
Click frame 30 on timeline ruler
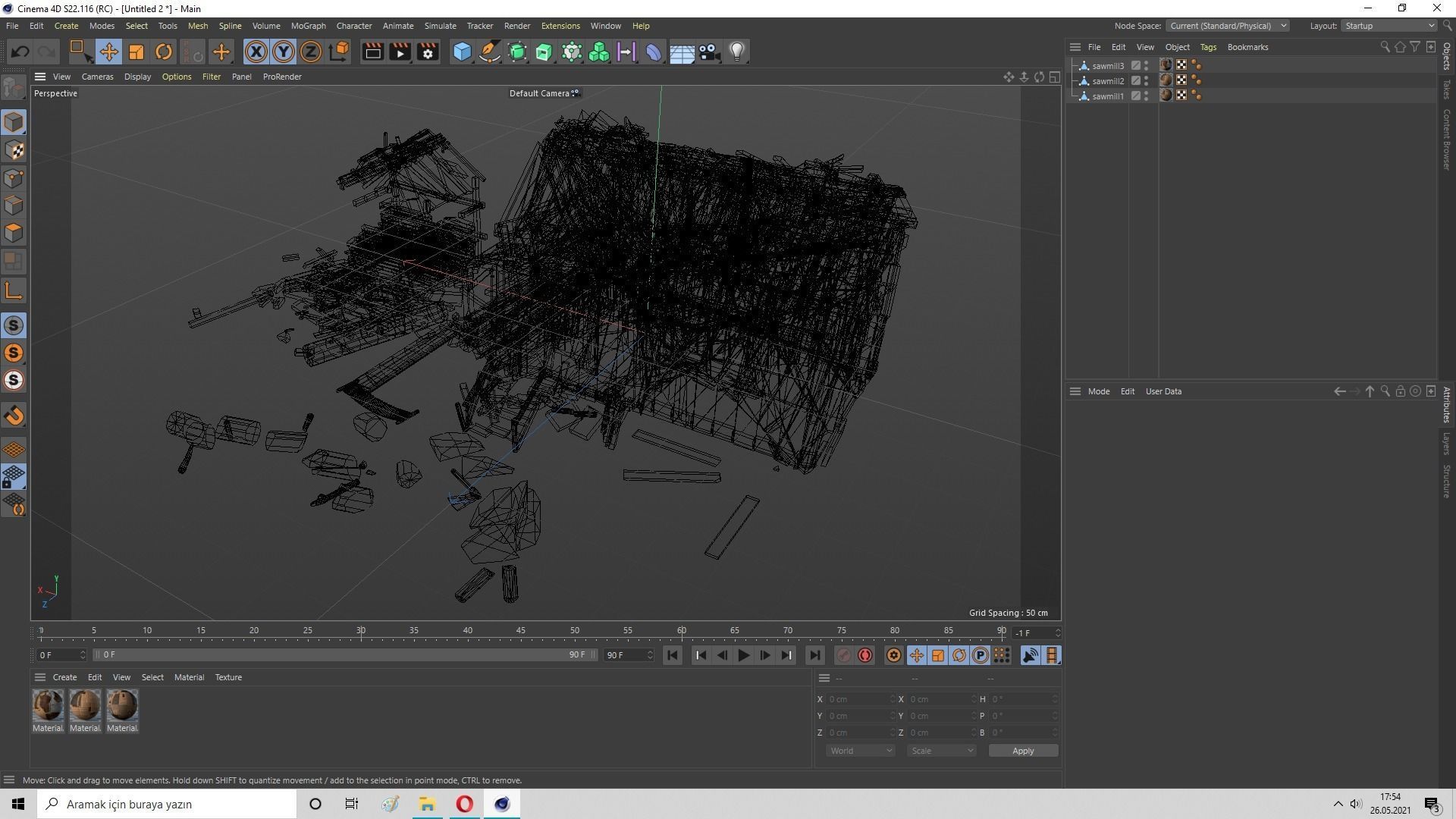click(361, 631)
